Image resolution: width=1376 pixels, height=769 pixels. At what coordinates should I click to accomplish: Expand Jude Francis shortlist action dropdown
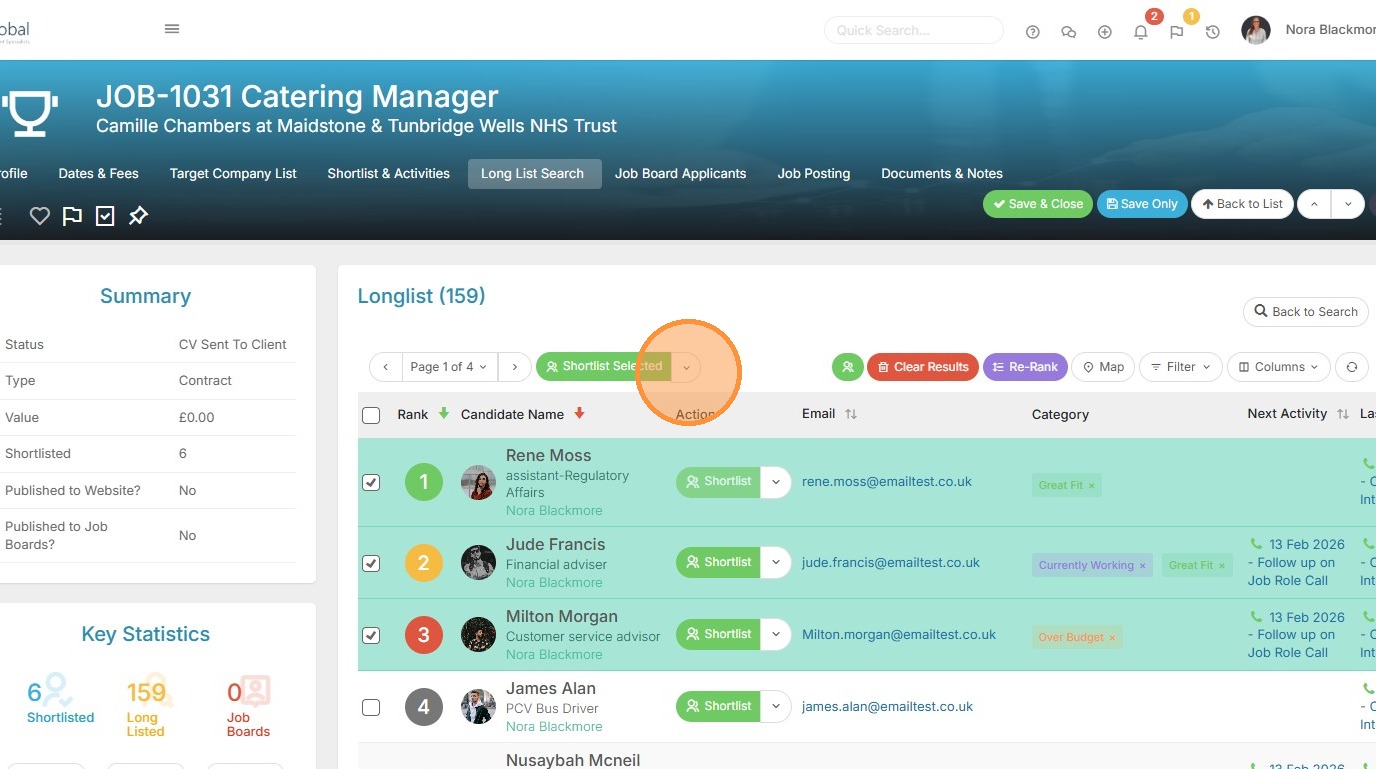click(x=776, y=563)
